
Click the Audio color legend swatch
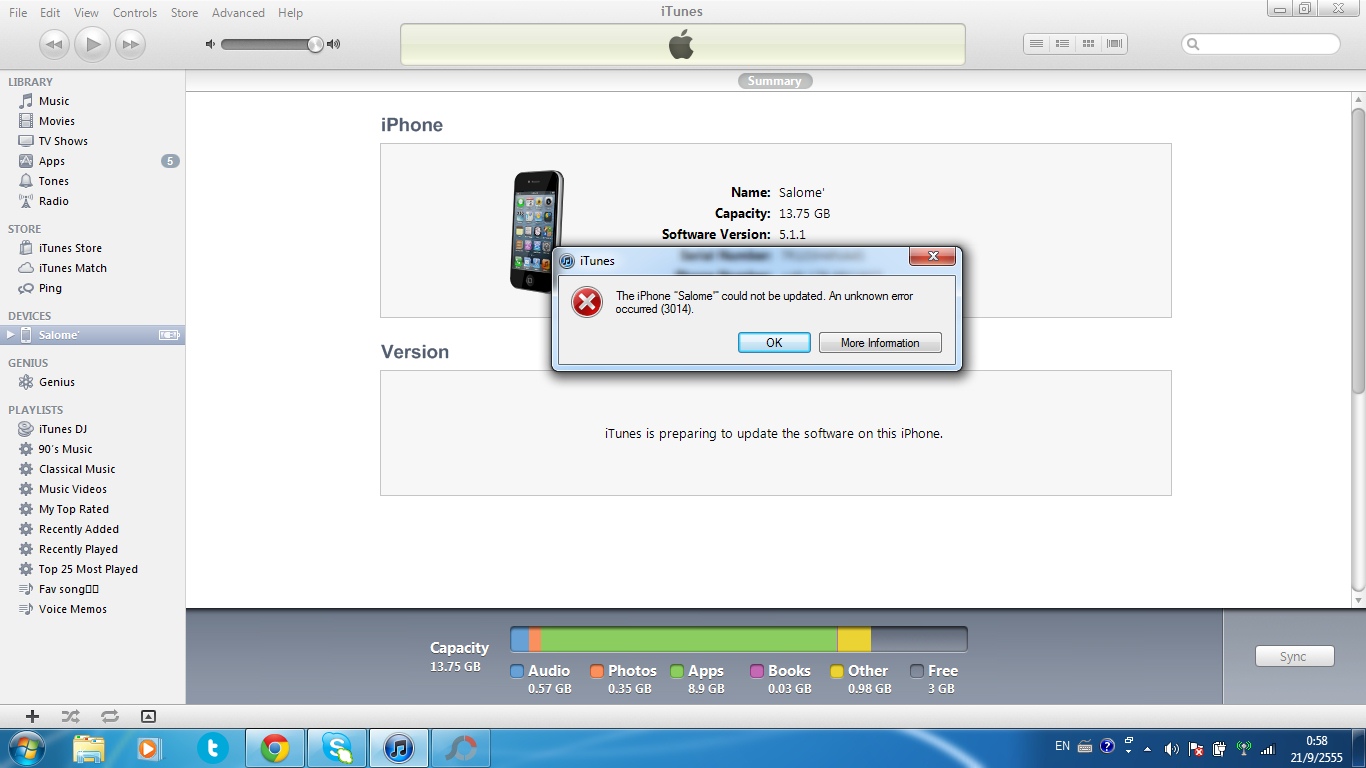(517, 671)
